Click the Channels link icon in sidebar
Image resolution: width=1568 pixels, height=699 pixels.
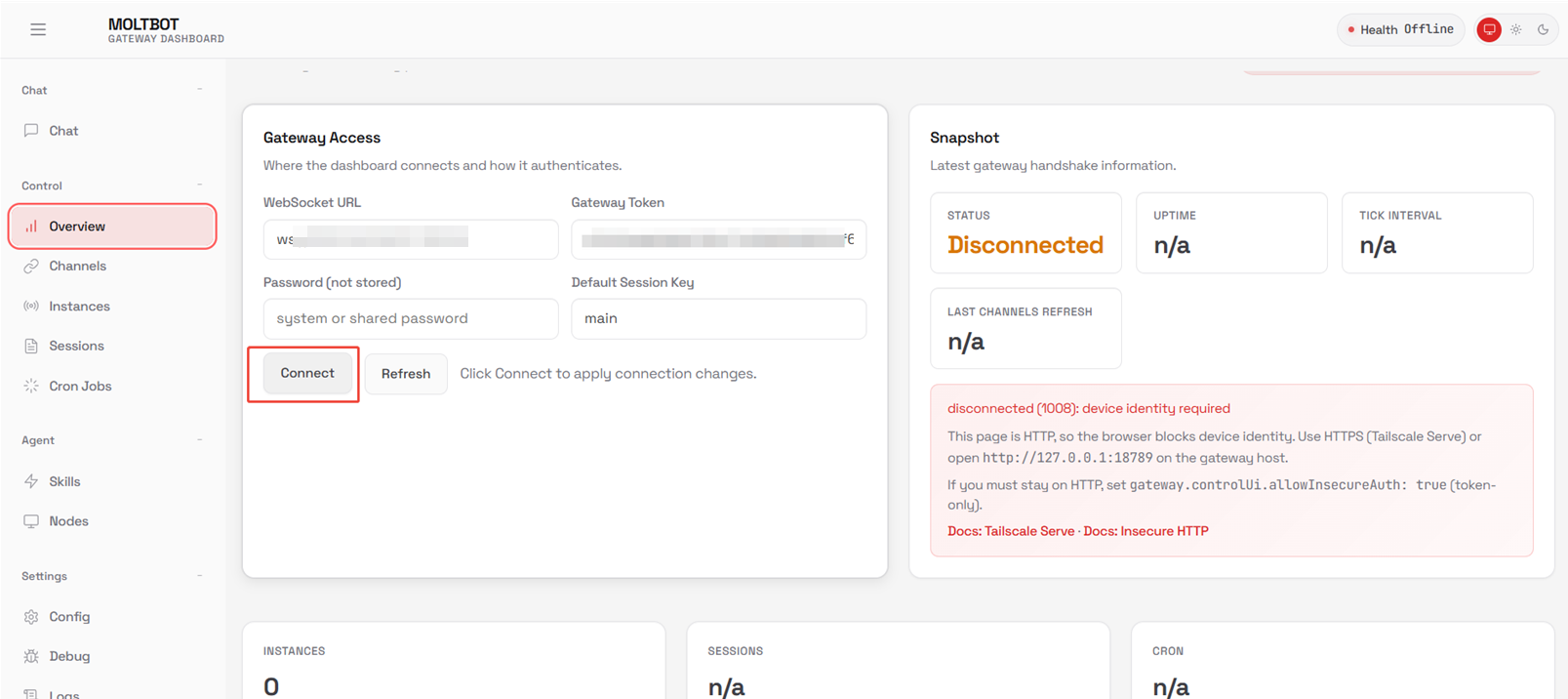point(31,267)
